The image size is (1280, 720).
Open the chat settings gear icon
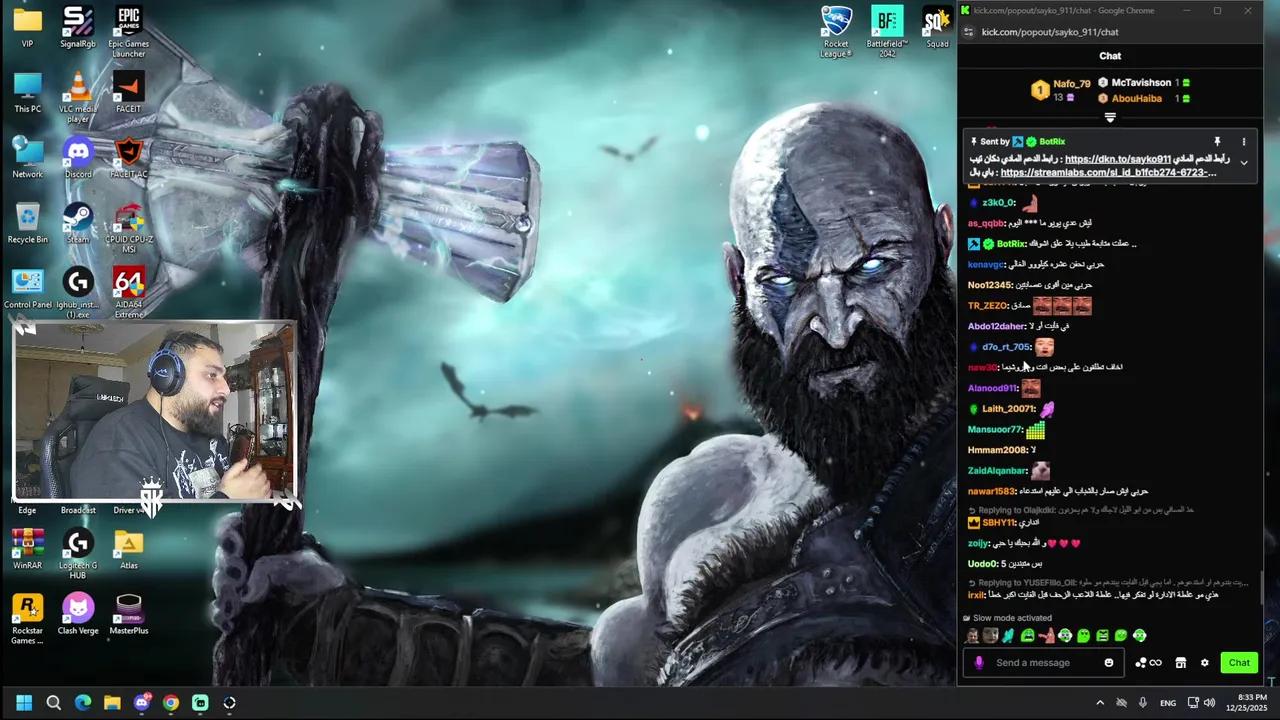(1204, 662)
